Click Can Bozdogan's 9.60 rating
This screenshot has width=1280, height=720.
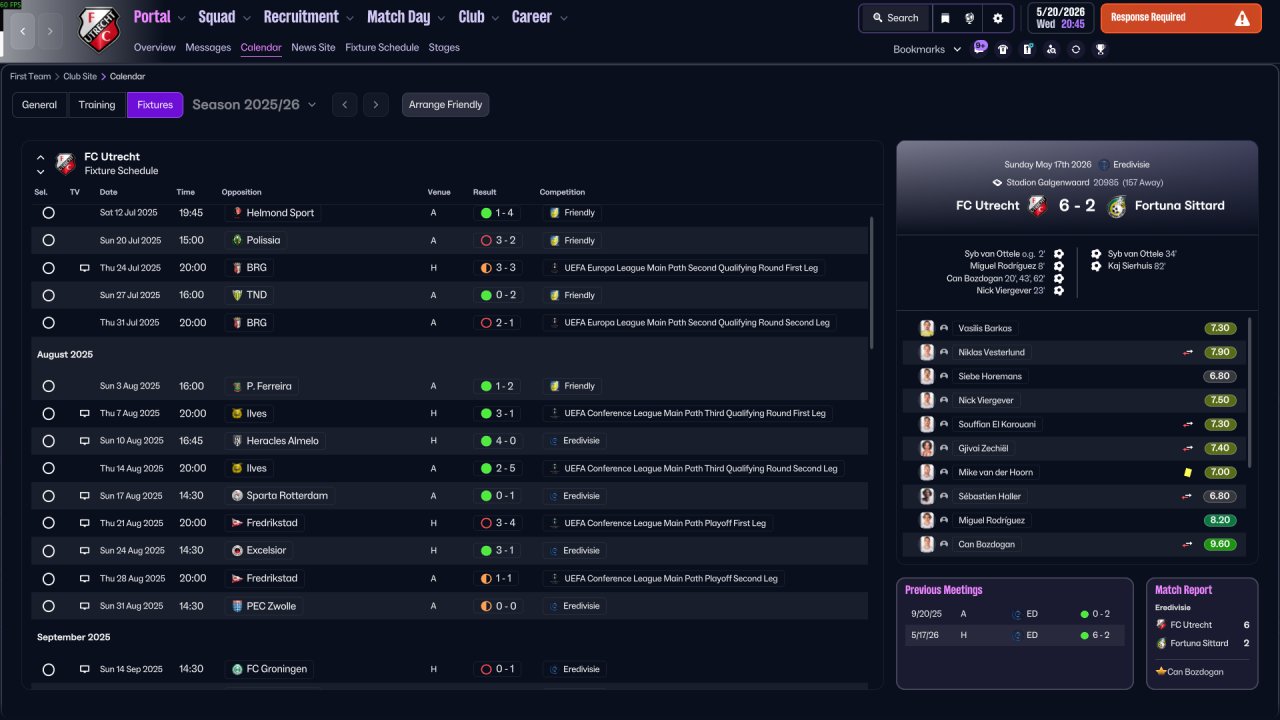tap(1221, 544)
